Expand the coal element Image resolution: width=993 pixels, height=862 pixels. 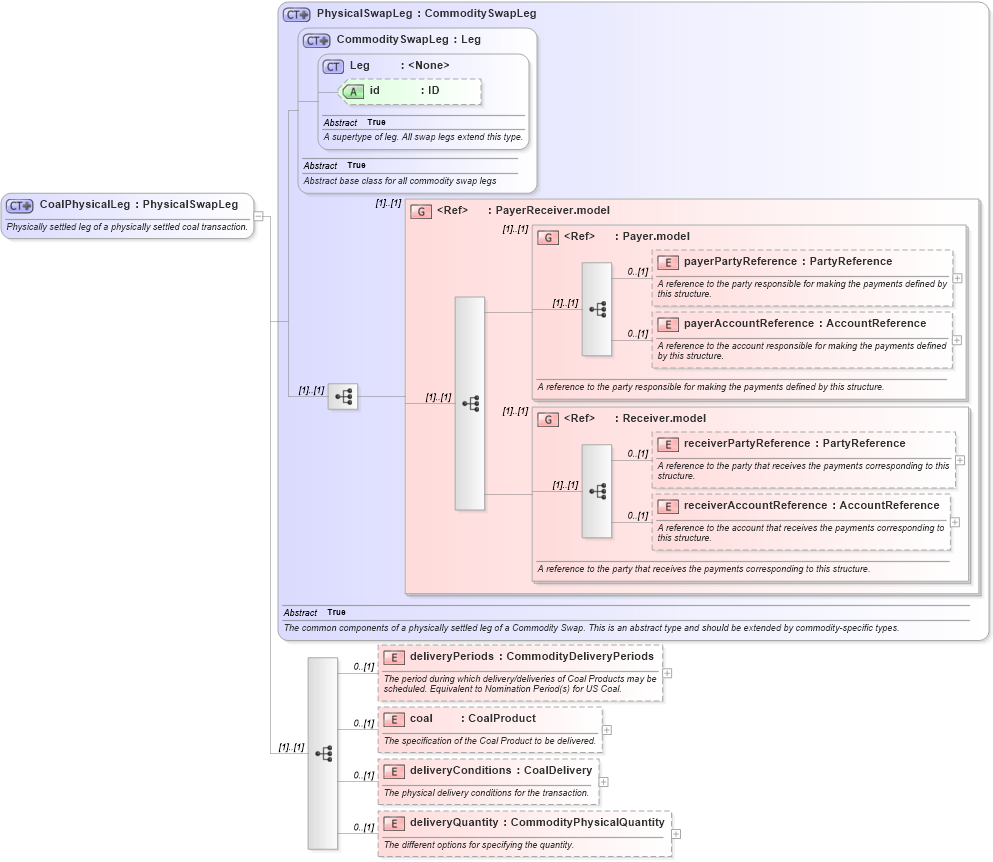[607, 730]
